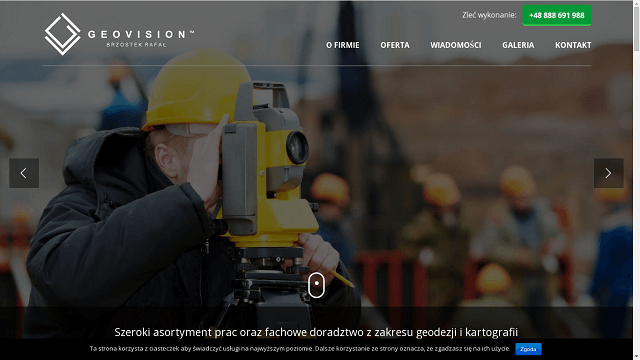This screenshot has width=640, height=360.
Task: Advance to next slide with right arrow
Action: [609, 173]
